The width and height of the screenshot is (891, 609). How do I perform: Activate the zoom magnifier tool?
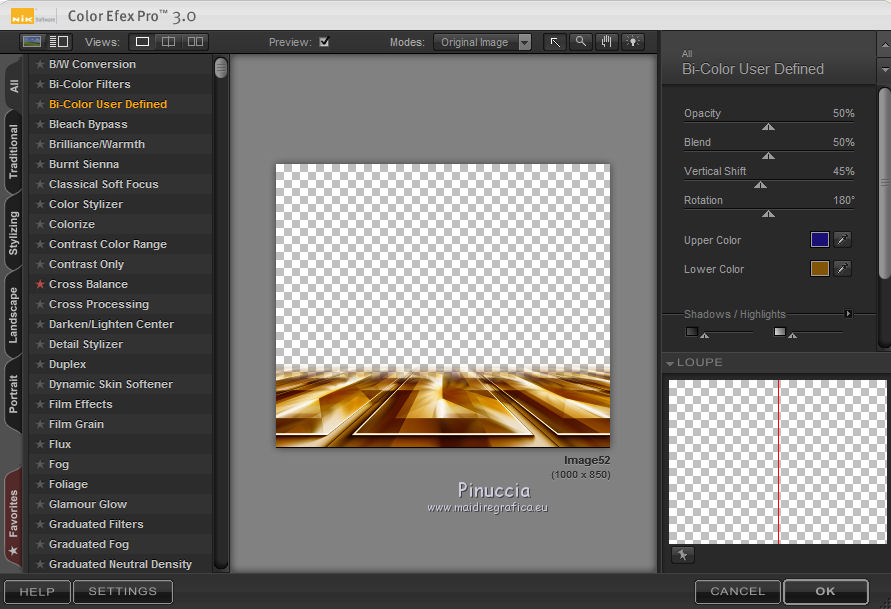pos(581,42)
